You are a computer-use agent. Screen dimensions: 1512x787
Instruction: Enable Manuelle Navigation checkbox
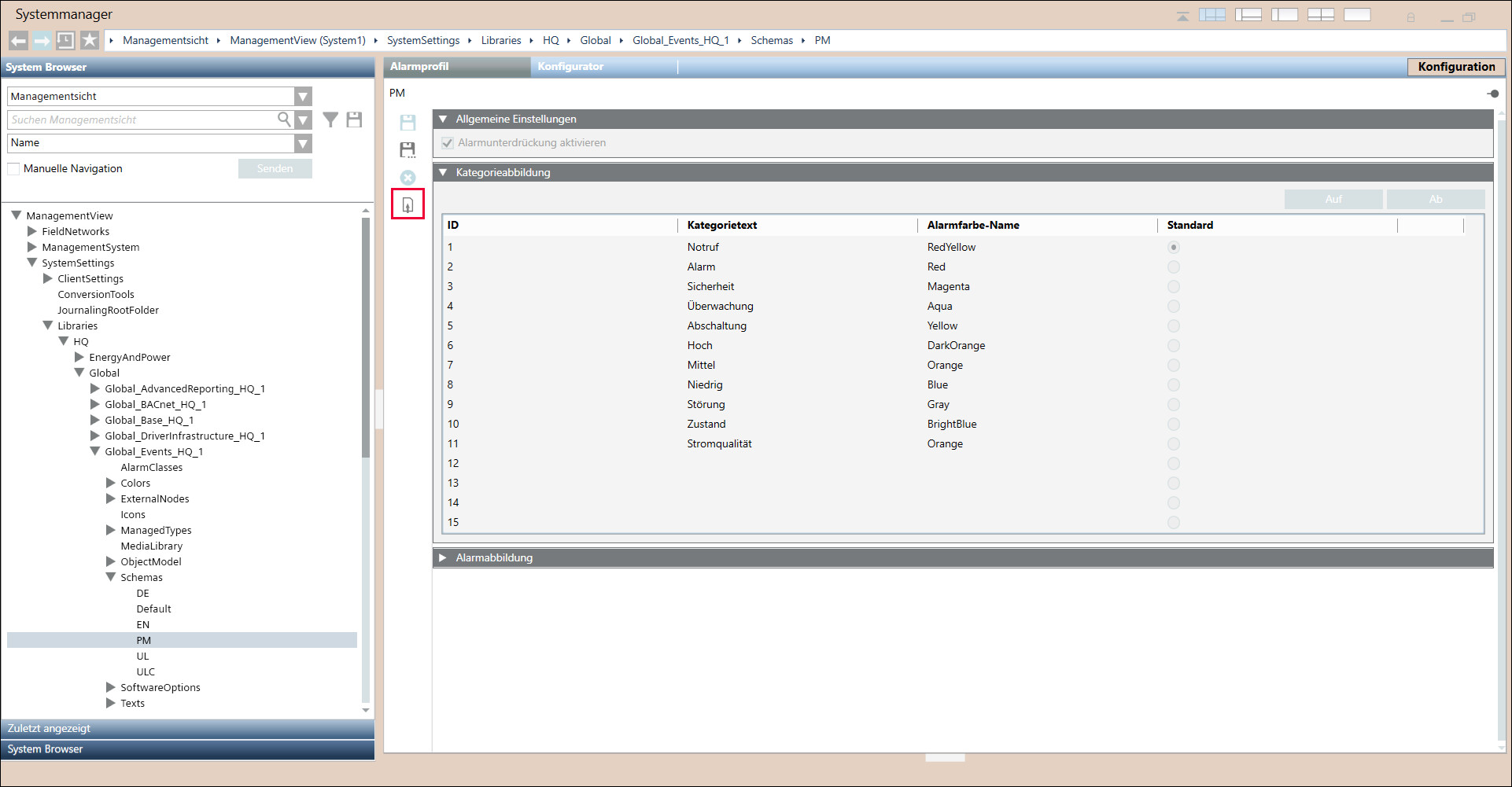point(13,169)
